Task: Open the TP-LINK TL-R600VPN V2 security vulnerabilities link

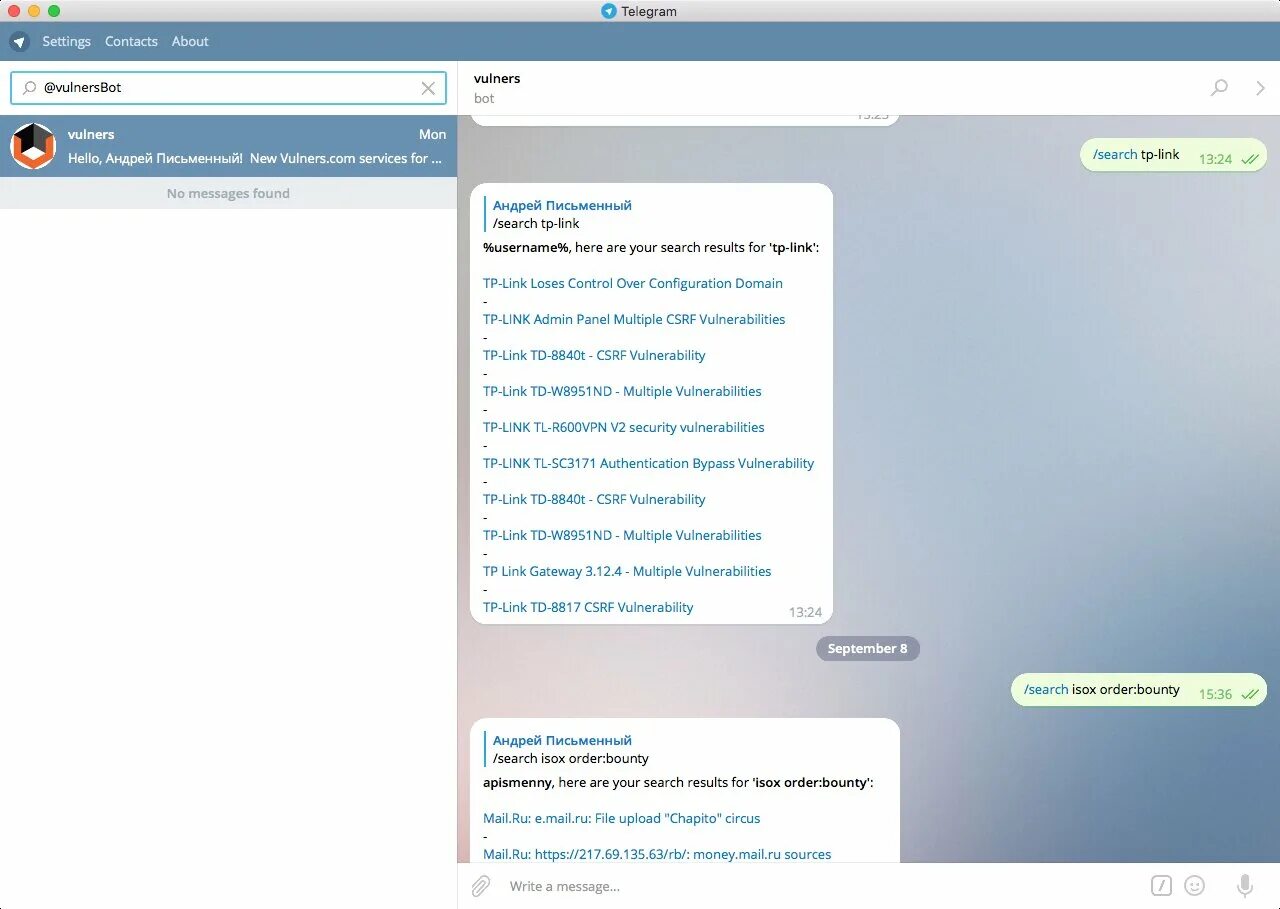Action: 624,427
